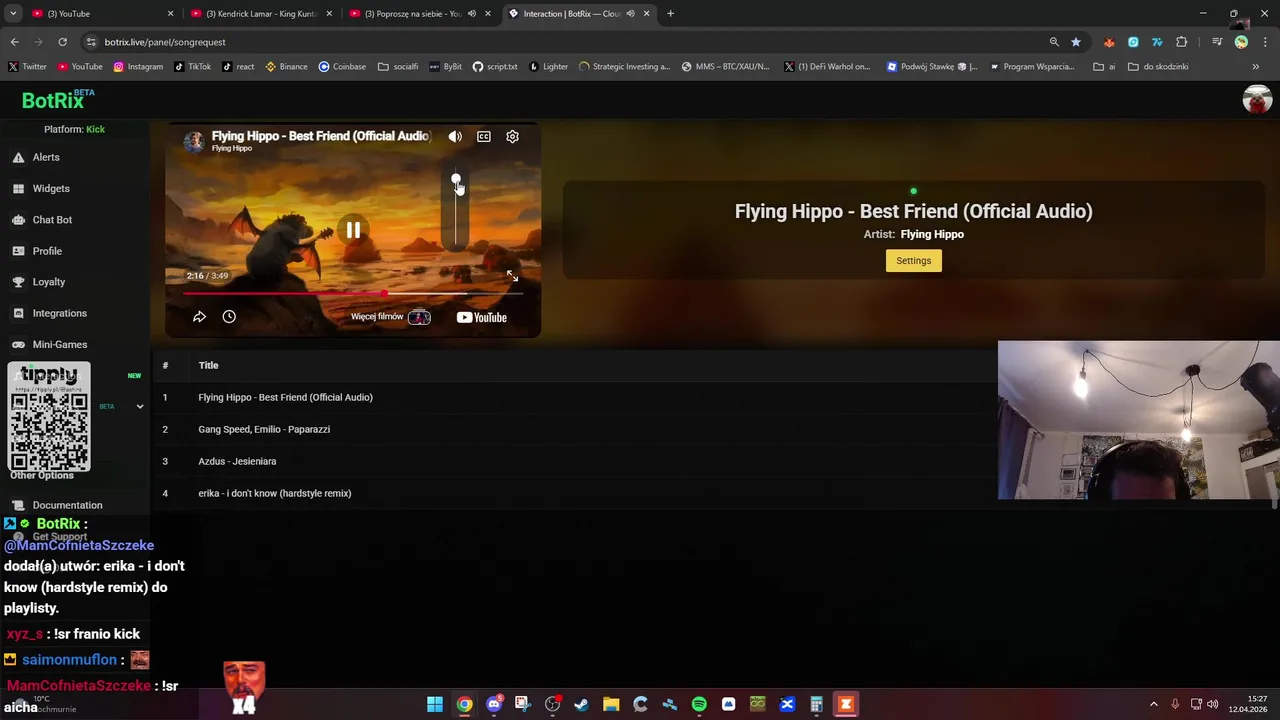Open Spotify from the taskbar
This screenshot has width=1280, height=720.
click(x=699, y=704)
